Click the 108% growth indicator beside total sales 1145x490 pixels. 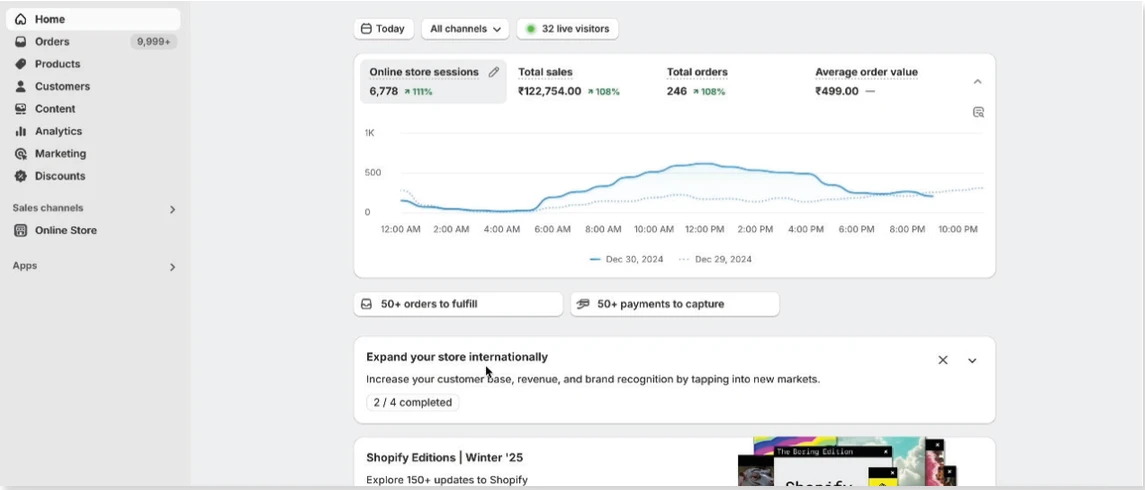(x=604, y=92)
